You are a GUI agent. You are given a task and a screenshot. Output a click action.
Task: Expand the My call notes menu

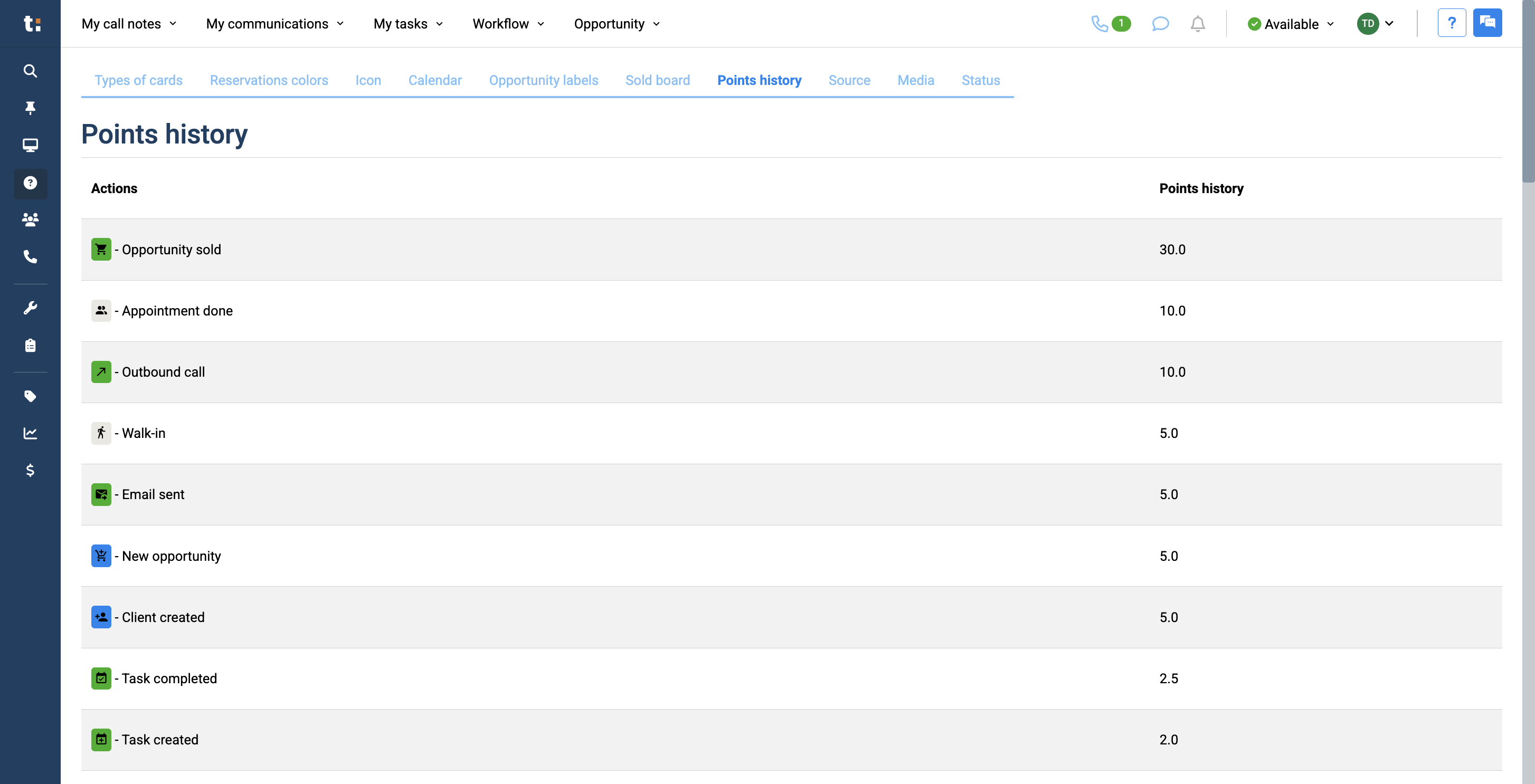point(129,24)
